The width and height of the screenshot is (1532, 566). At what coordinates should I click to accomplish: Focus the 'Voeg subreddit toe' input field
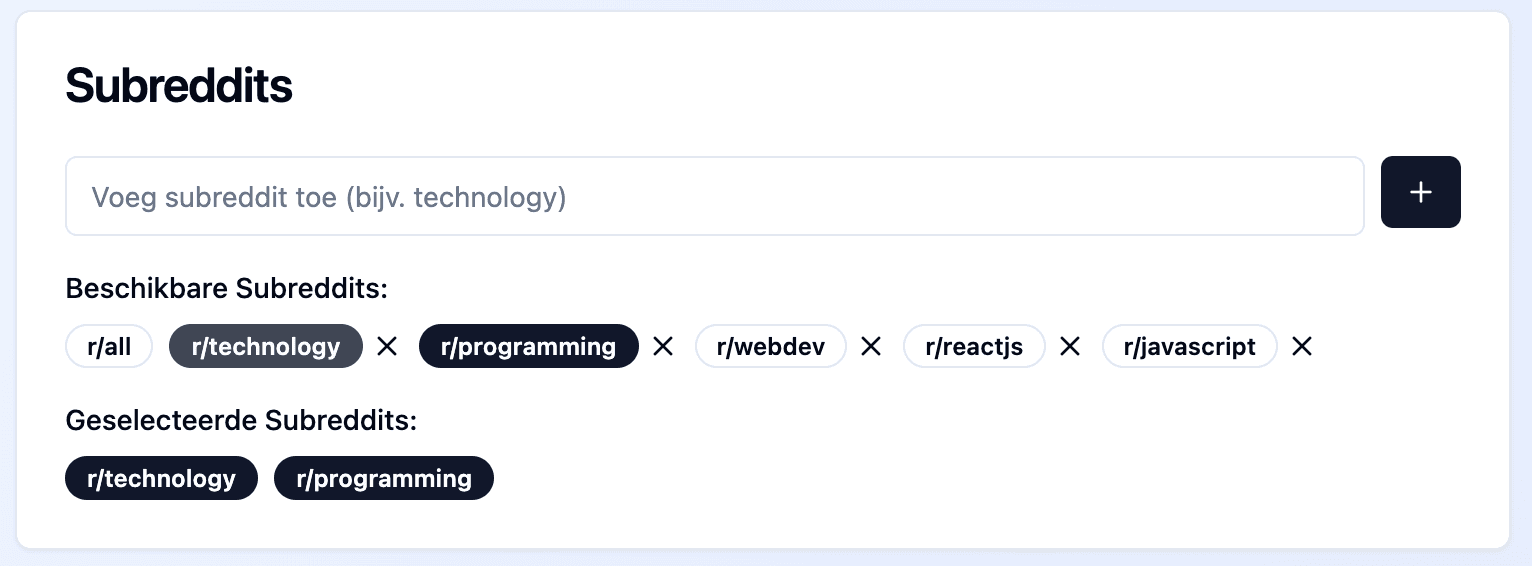pos(715,196)
